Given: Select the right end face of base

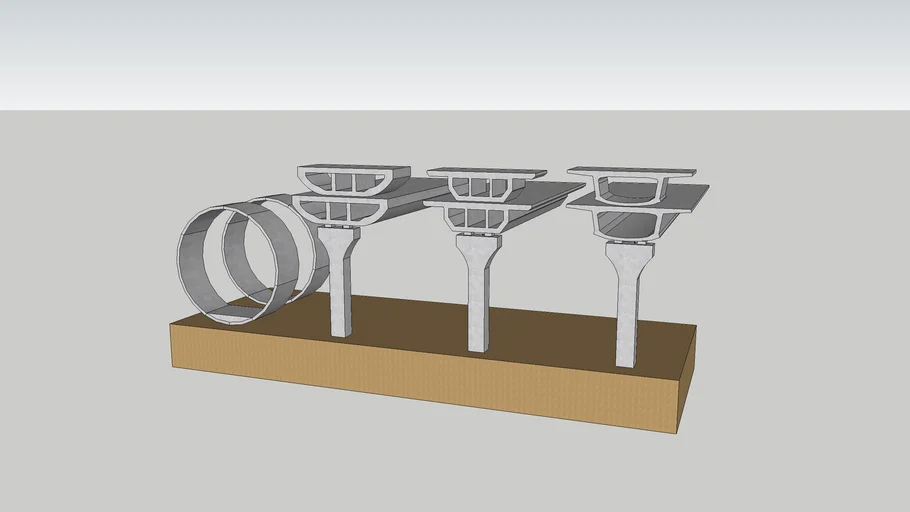Looking at the screenshot, I should pyautogui.click(x=686, y=380).
